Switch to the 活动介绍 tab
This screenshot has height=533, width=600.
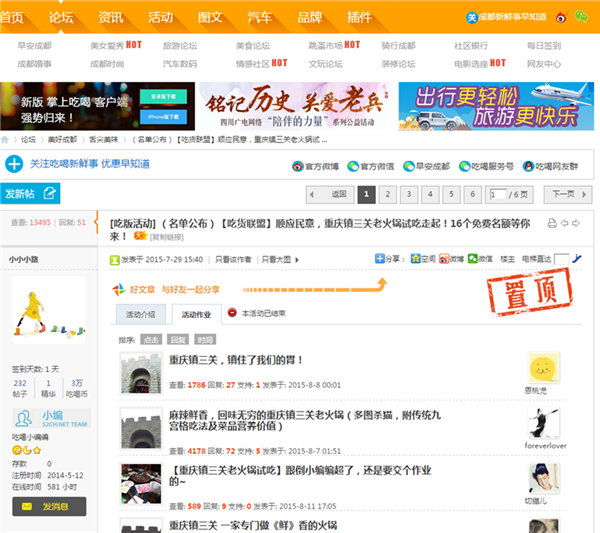pos(140,315)
